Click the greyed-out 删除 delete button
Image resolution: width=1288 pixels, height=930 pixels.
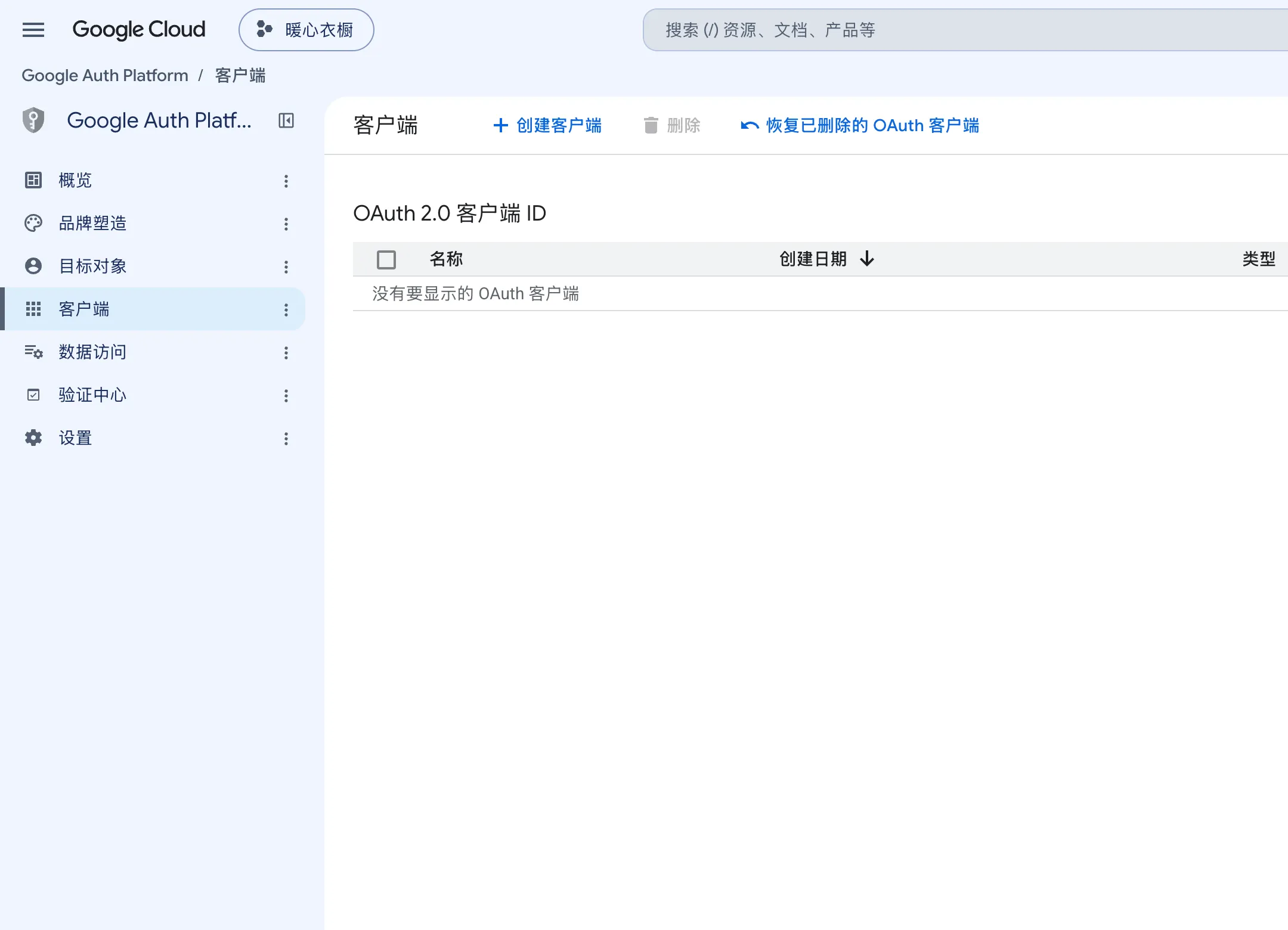[672, 125]
